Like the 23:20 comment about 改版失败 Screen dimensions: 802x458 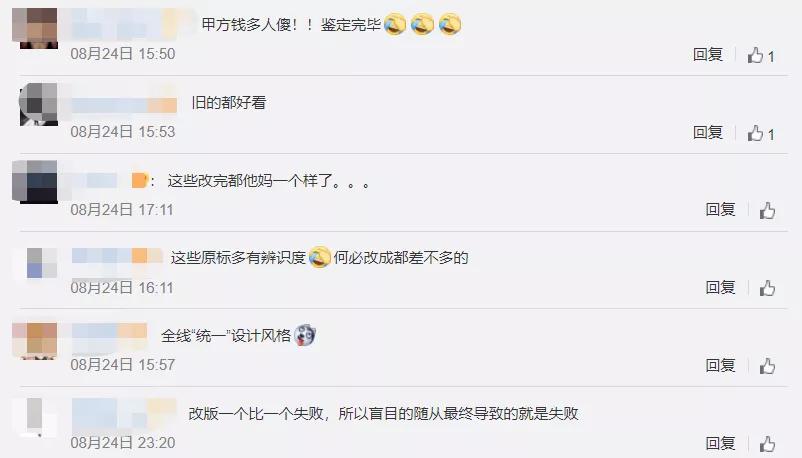[x=767, y=444]
